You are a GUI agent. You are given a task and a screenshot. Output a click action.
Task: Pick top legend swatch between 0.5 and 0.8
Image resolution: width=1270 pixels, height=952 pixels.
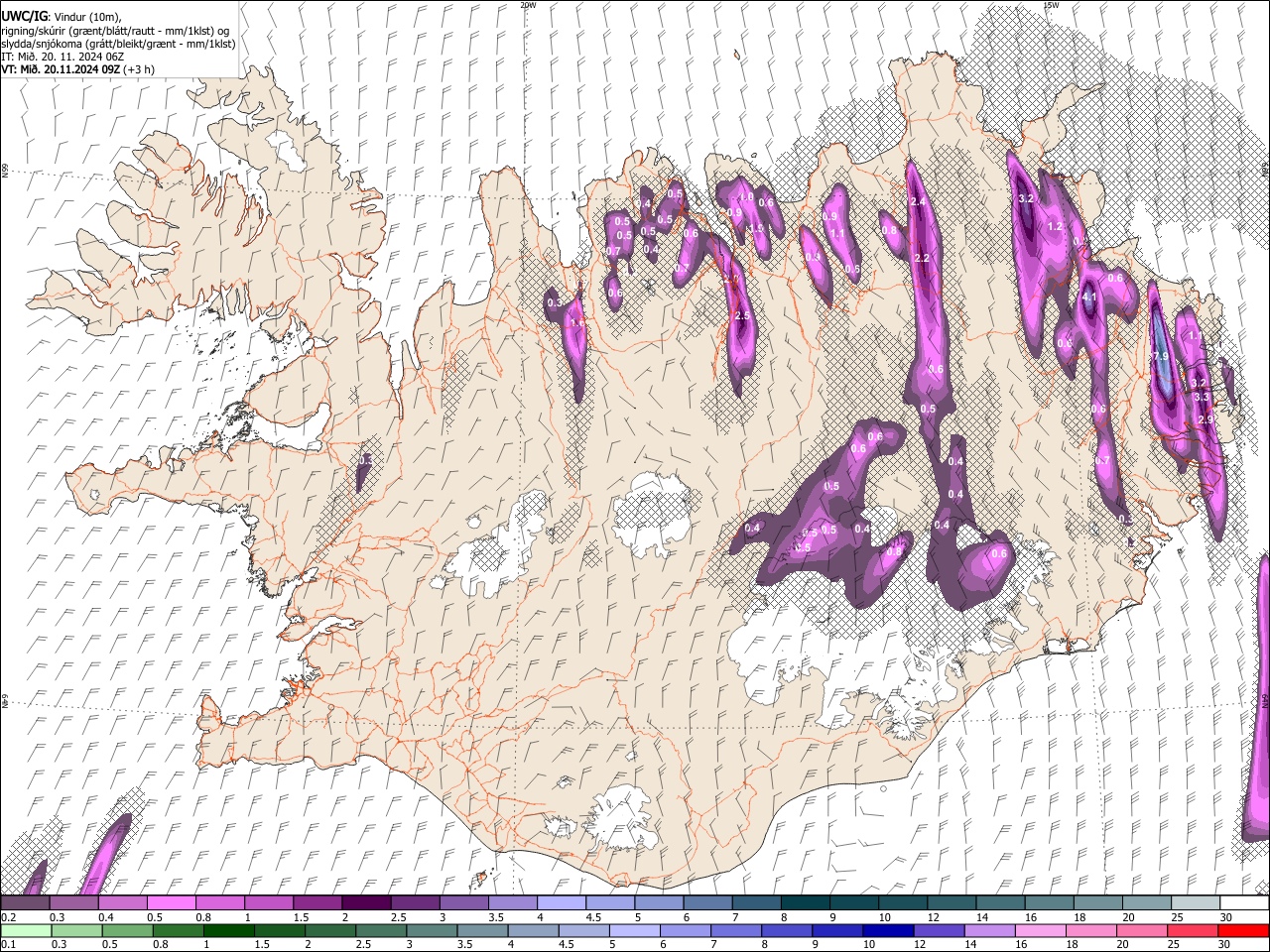click(171, 903)
